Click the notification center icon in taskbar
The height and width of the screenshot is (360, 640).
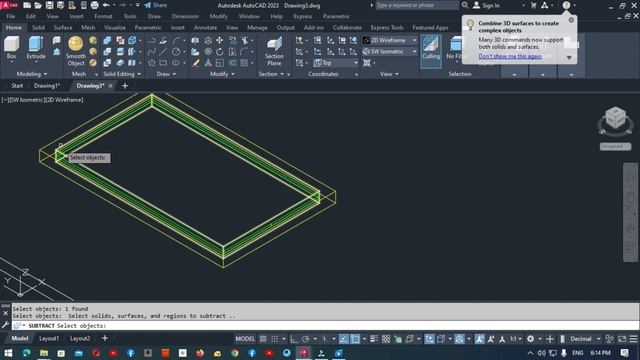tap(624, 353)
